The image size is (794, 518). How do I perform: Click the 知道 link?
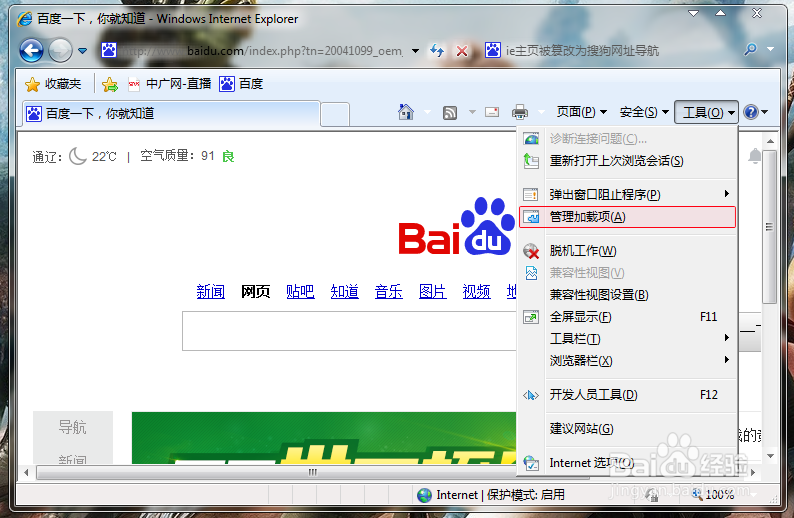click(344, 292)
